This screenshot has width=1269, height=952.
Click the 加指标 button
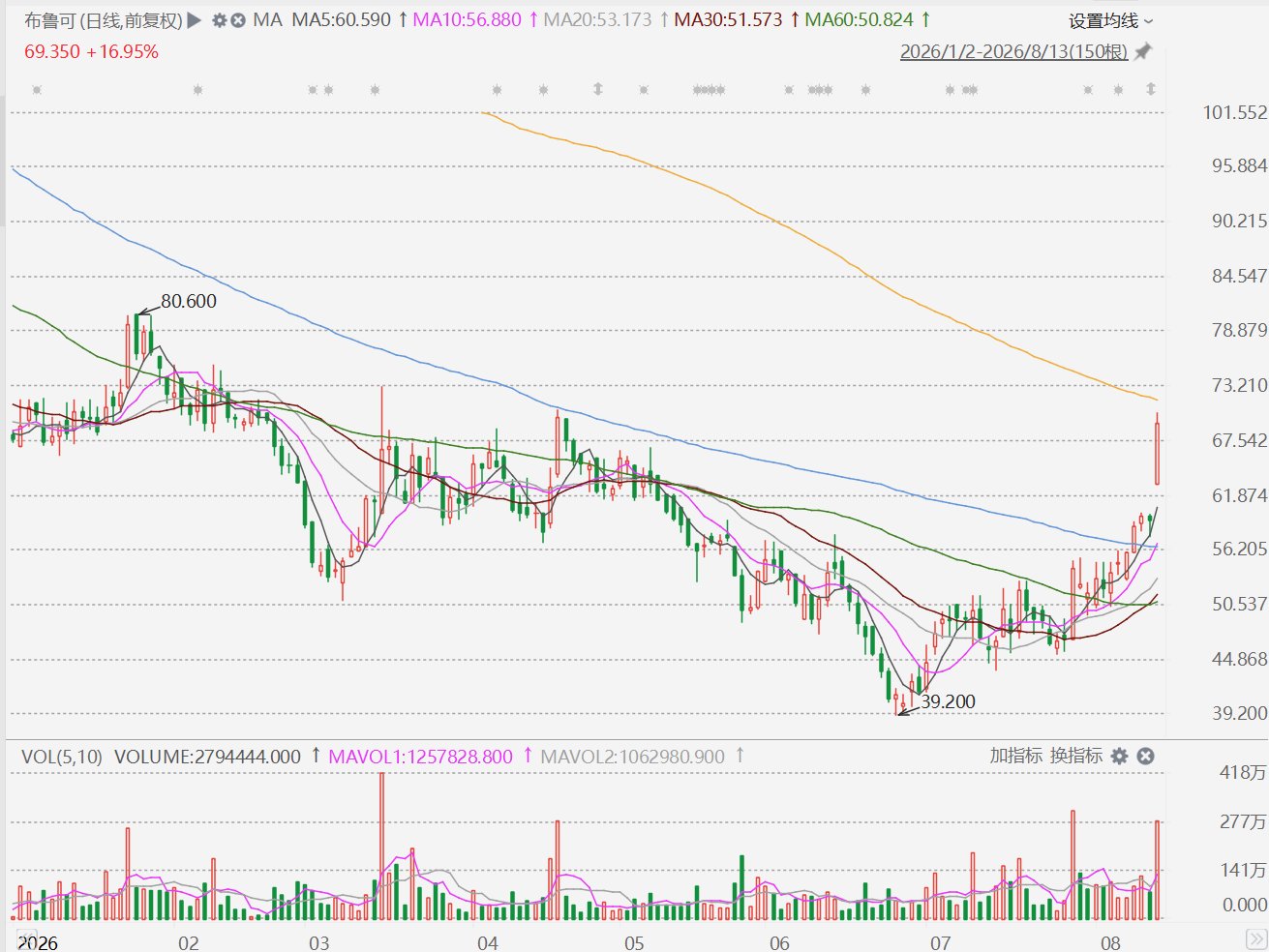coord(1015,756)
